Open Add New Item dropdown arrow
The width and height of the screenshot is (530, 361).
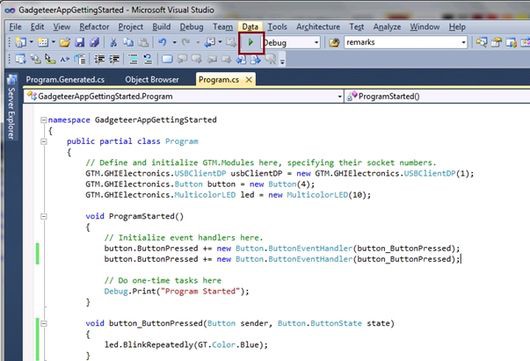53,42
